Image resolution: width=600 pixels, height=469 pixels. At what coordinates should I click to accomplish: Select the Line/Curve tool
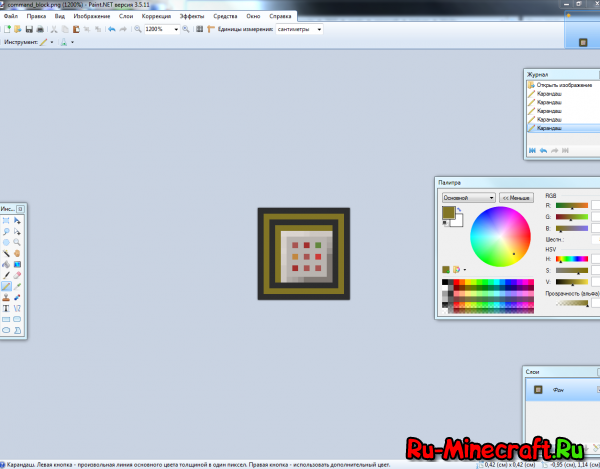point(17,308)
